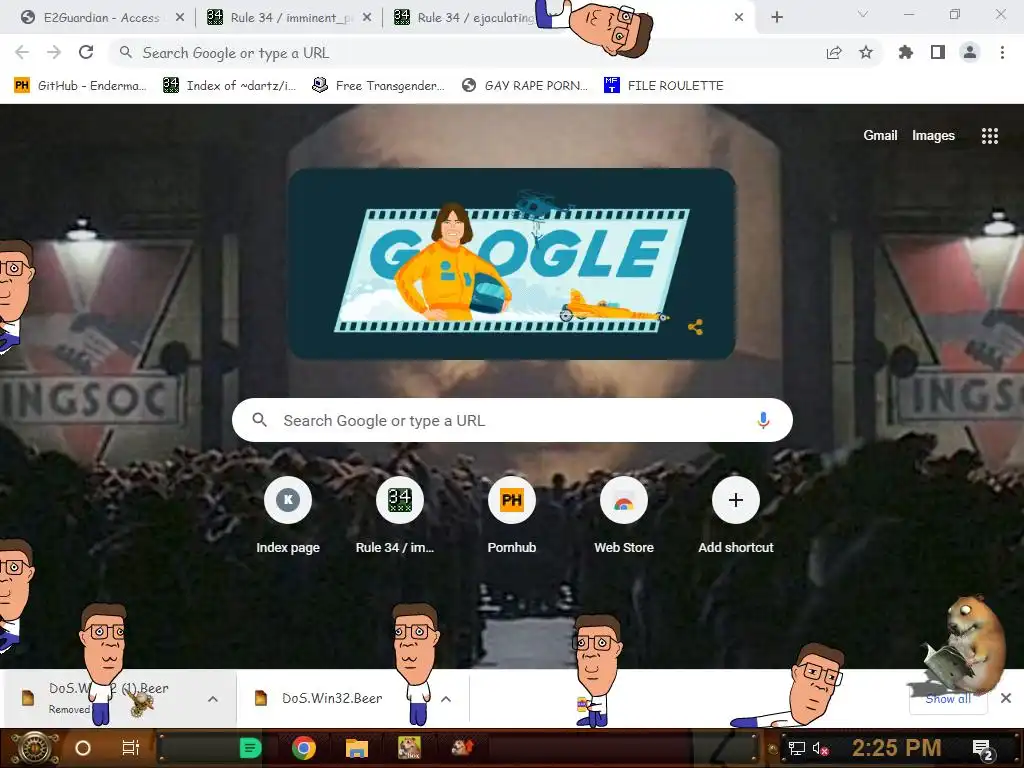Click the Add shortcut tile
Viewport: 1024px width, 768px height.
(736, 517)
